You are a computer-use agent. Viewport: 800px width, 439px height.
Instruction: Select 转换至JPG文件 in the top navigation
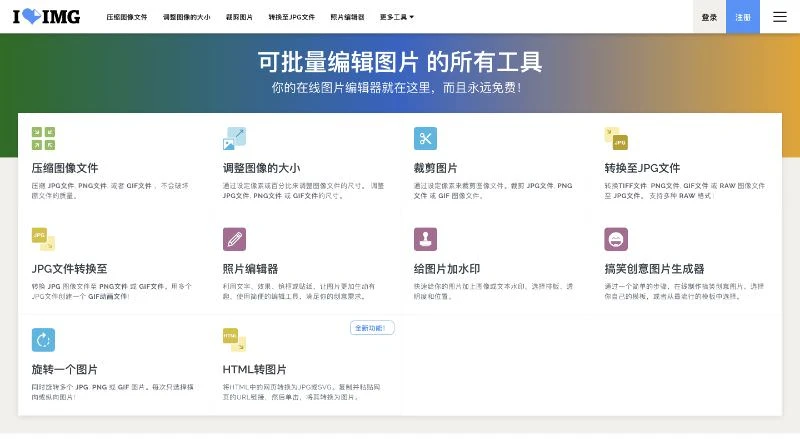pyautogui.click(x=292, y=17)
